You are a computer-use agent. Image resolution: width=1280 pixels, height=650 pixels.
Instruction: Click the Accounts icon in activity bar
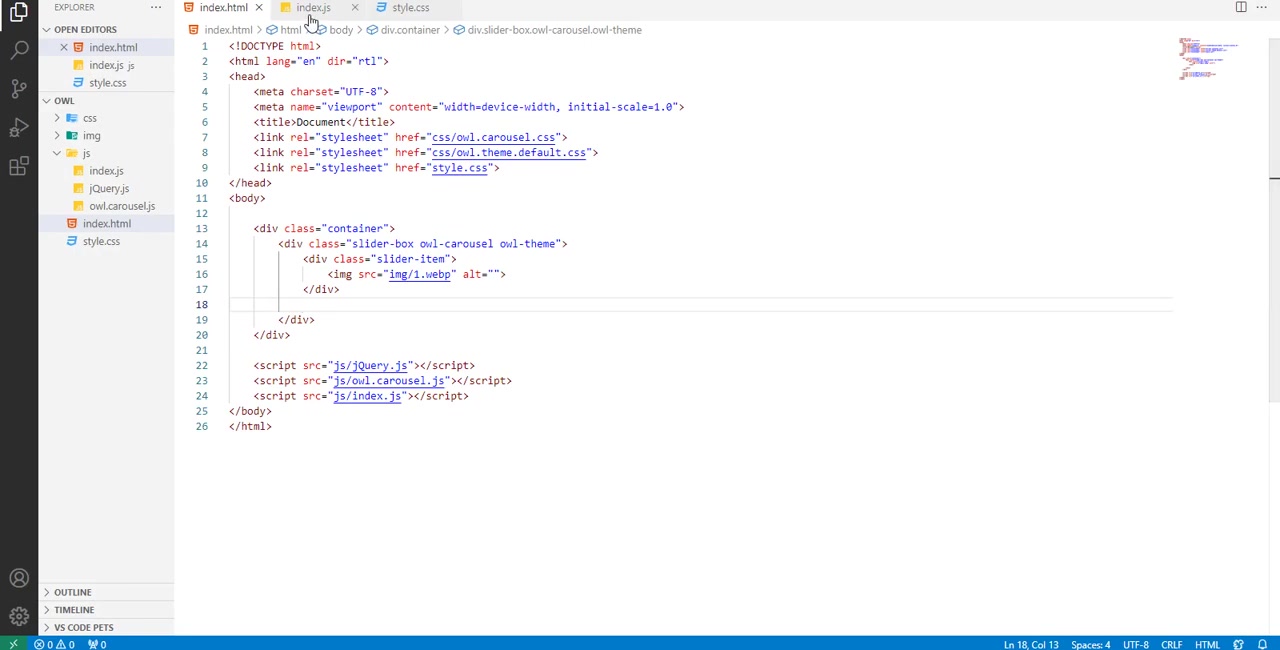19,578
